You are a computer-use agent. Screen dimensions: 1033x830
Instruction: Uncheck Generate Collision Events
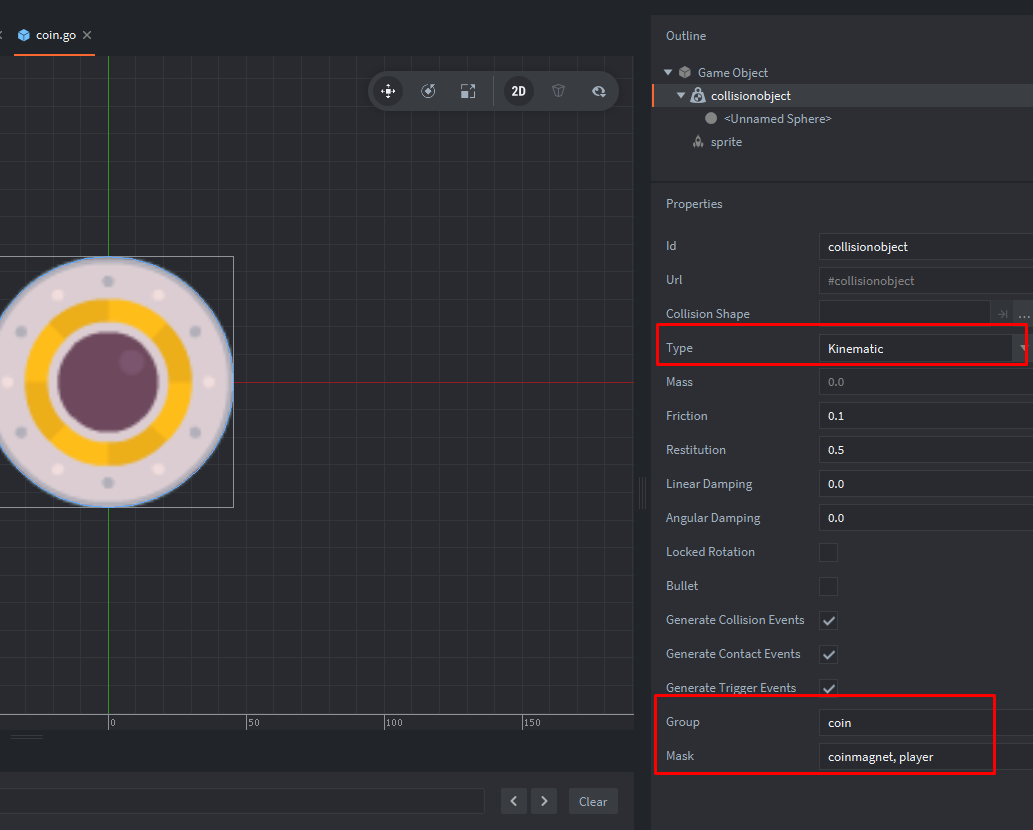click(x=828, y=621)
